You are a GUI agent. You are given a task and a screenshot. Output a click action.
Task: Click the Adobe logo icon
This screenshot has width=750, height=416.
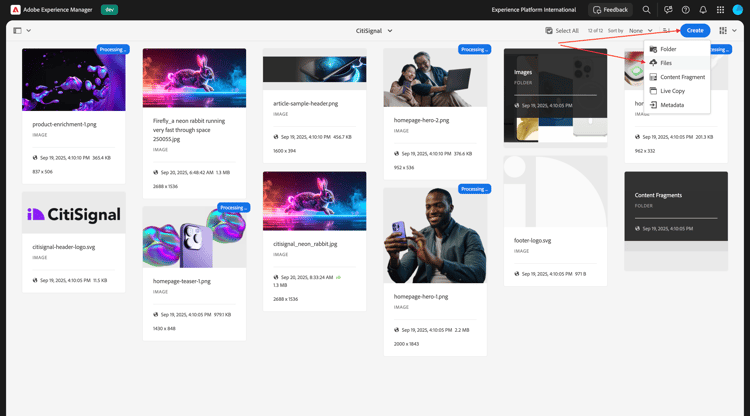click(x=15, y=10)
